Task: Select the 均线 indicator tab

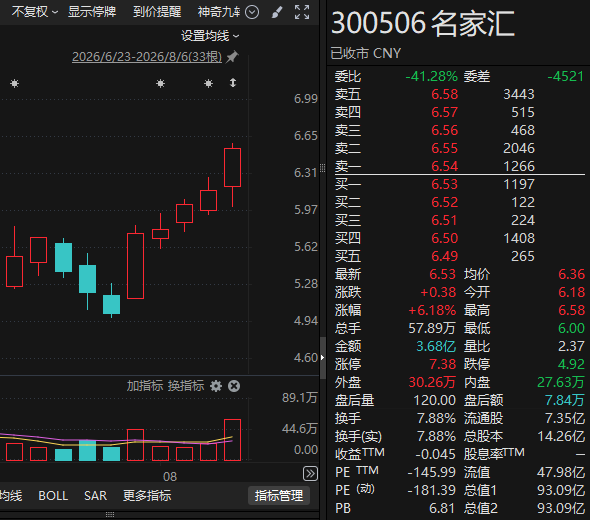Action: [x=11, y=496]
